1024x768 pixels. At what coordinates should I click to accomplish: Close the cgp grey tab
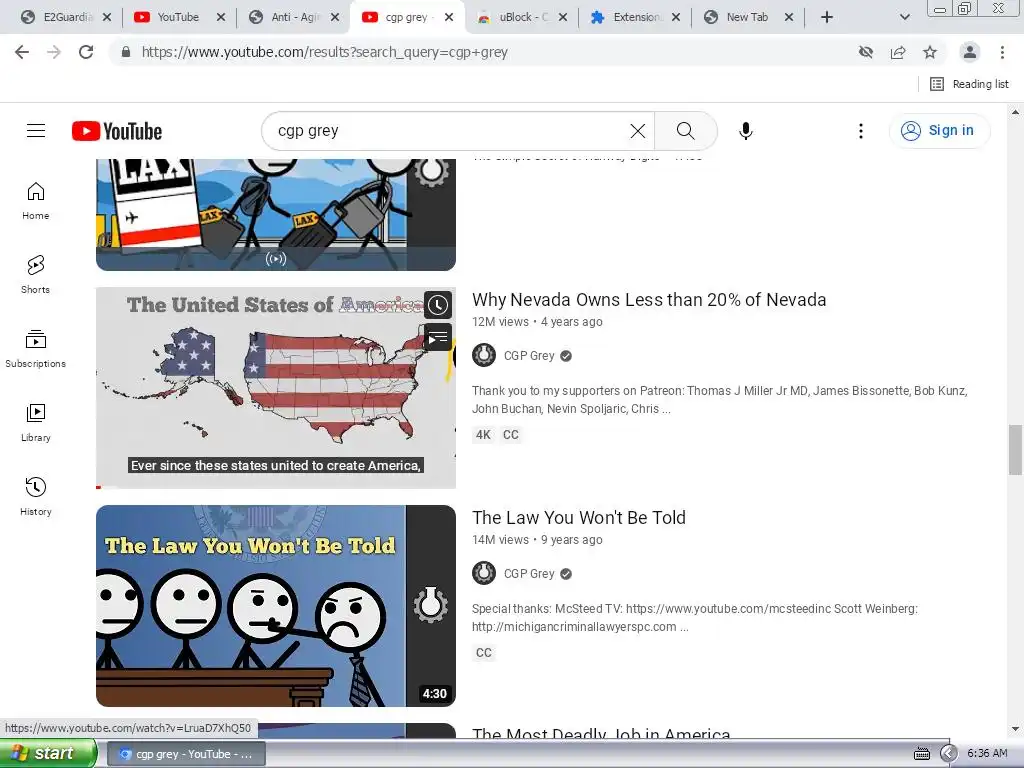tap(449, 17)
